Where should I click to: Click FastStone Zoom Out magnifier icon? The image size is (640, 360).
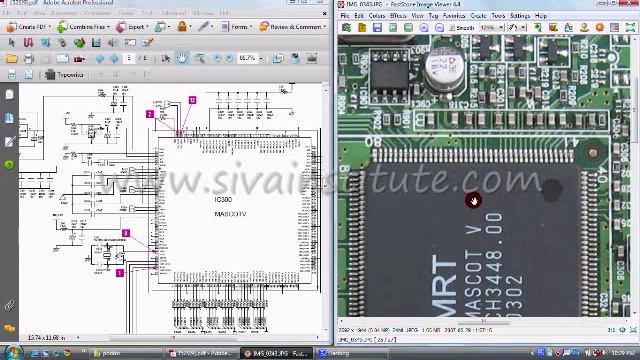[439, 28]
